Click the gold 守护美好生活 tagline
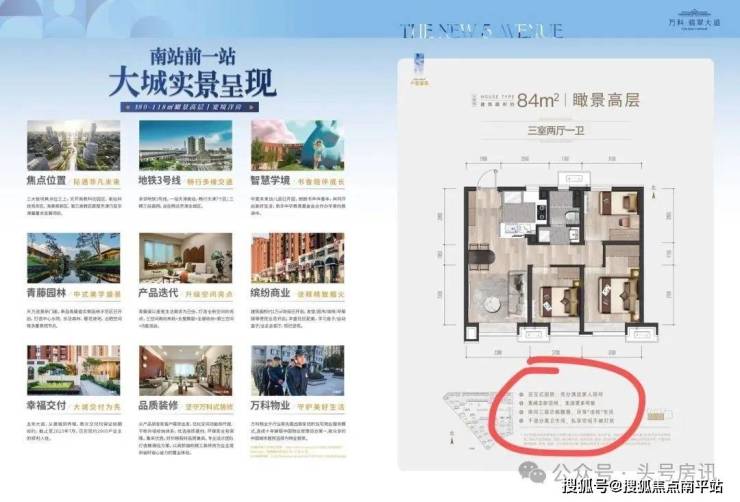This screenshot has height=502, width=740. point(321,407)
